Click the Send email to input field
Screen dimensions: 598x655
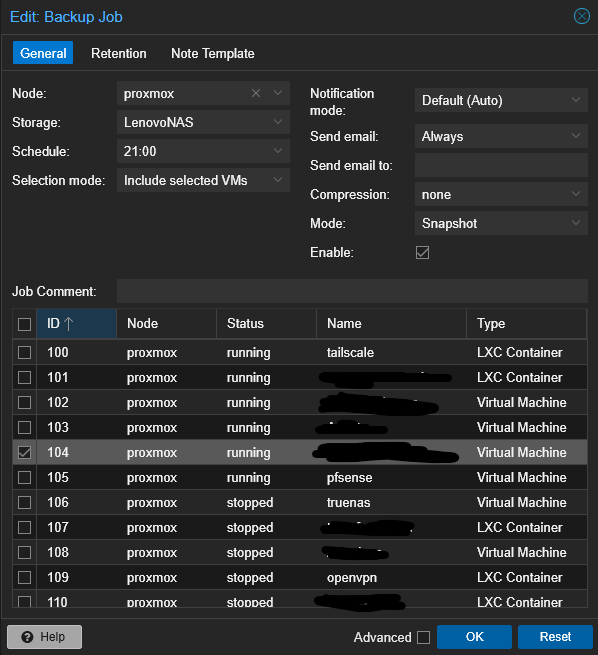(x=501, y=165)
